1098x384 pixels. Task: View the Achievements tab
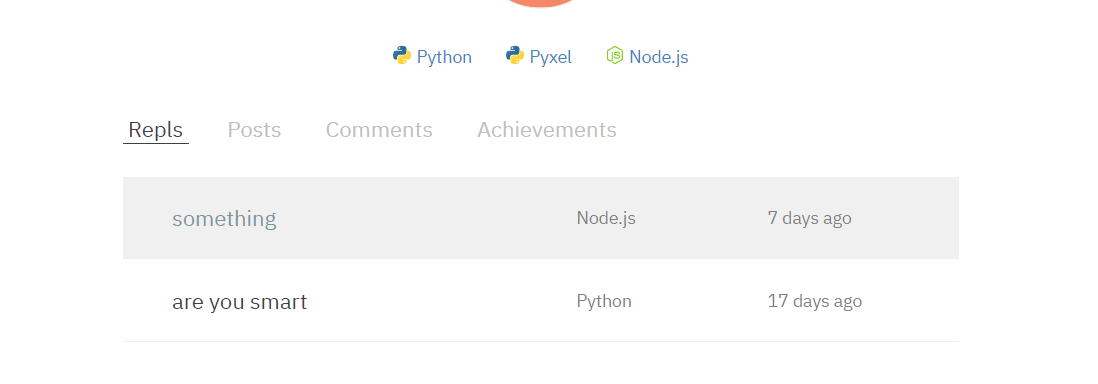(547, 130)
